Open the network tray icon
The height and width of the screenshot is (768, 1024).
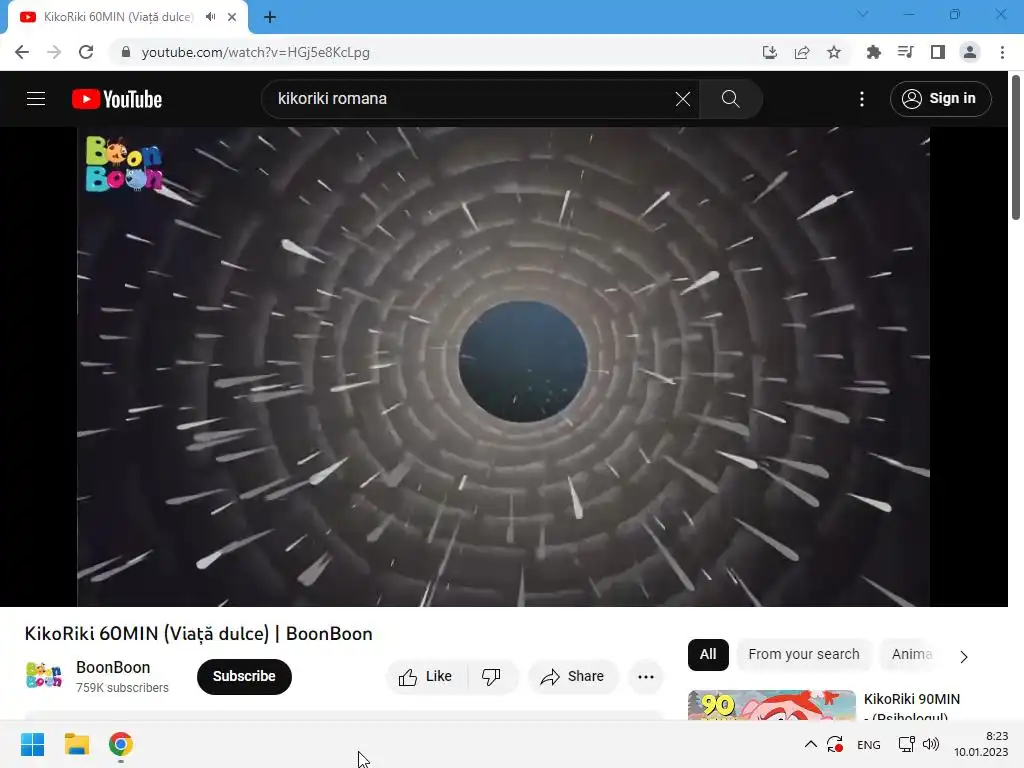pyautogui.click(x=906, y=744)
